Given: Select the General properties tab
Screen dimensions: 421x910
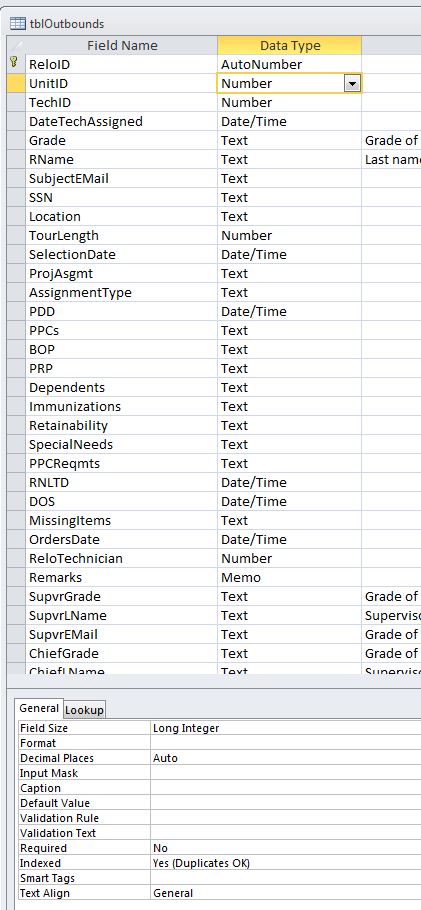Looking at the screenshot, I should click(x=39, y=708).
